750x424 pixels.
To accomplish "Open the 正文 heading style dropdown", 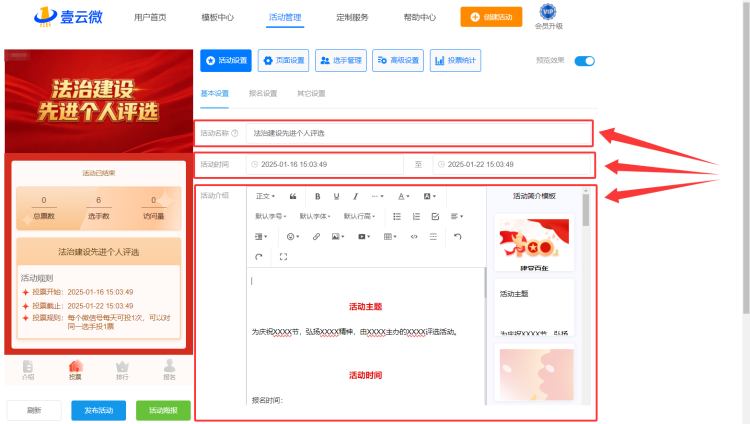I will point(265,196).
